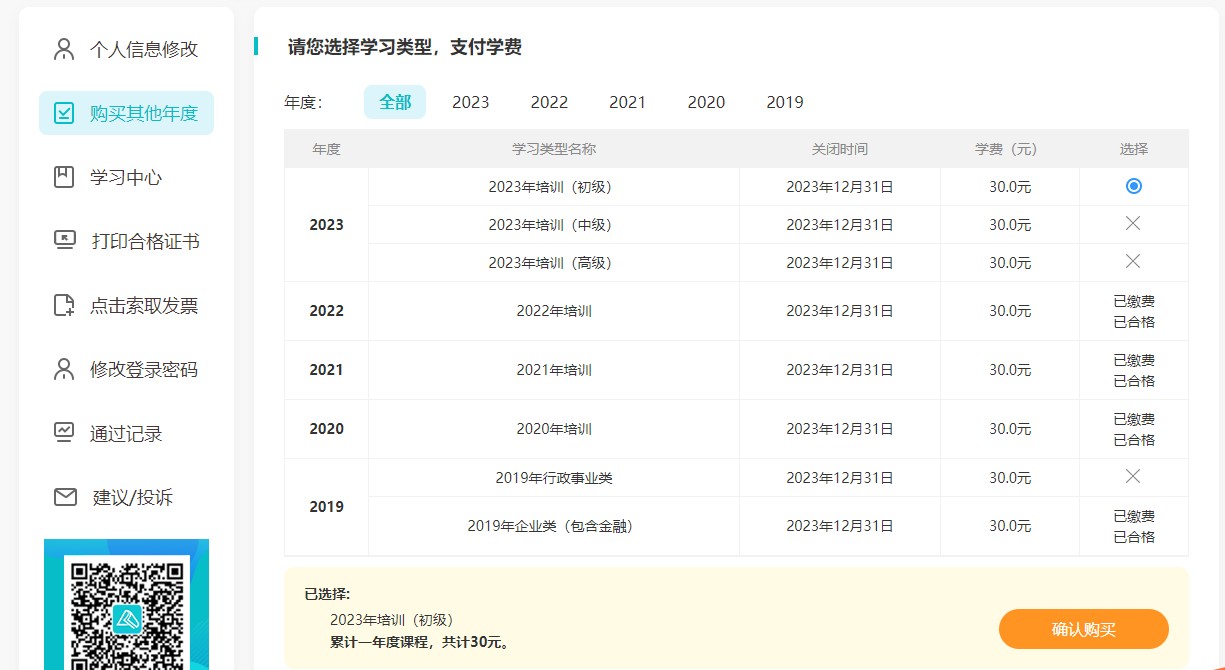Click the 2023 year group cell

point(327,225)
